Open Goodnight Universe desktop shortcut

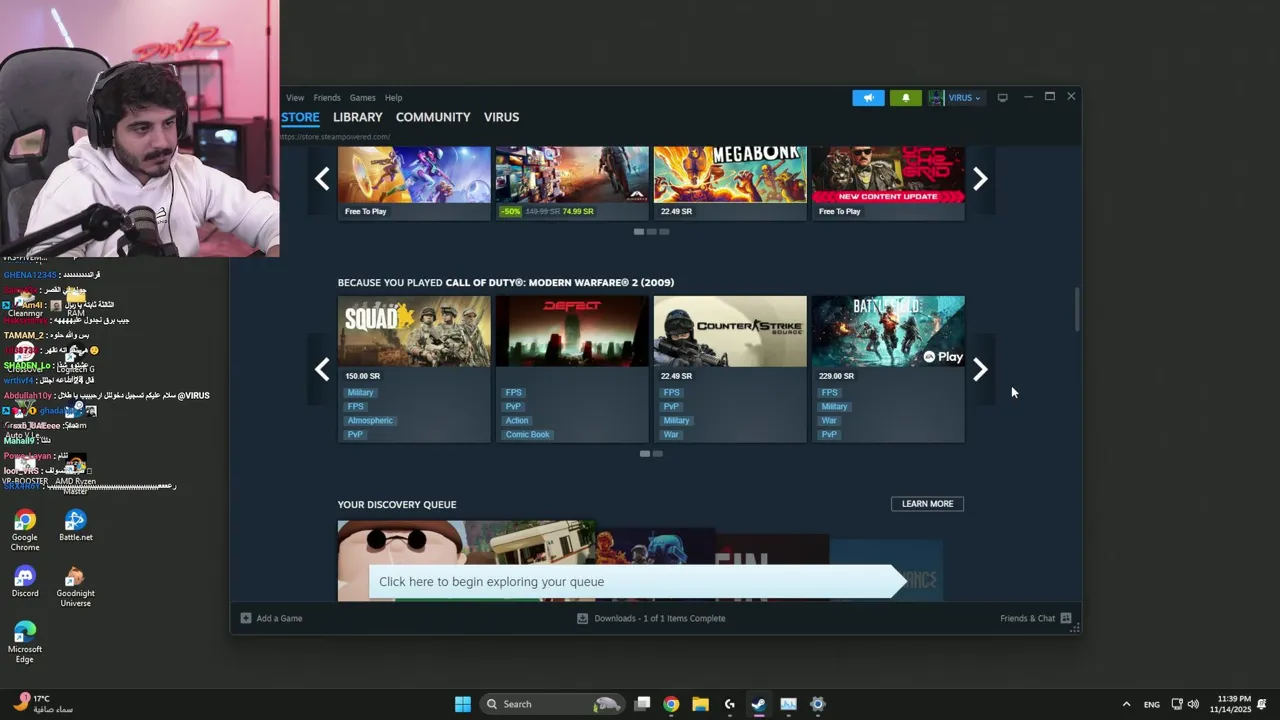(x=75, y=587)
